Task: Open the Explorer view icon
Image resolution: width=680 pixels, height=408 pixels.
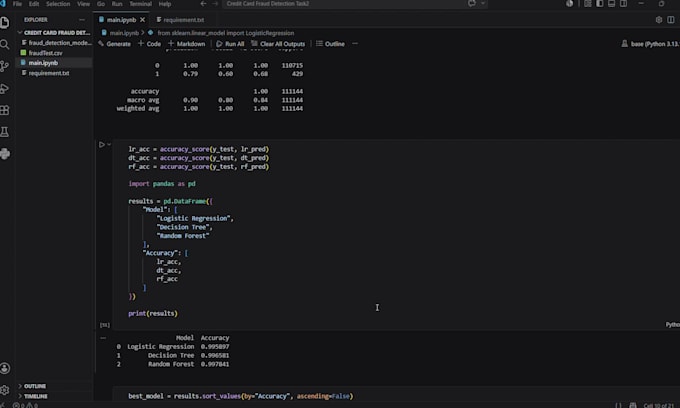Action: tap(5, 23)
